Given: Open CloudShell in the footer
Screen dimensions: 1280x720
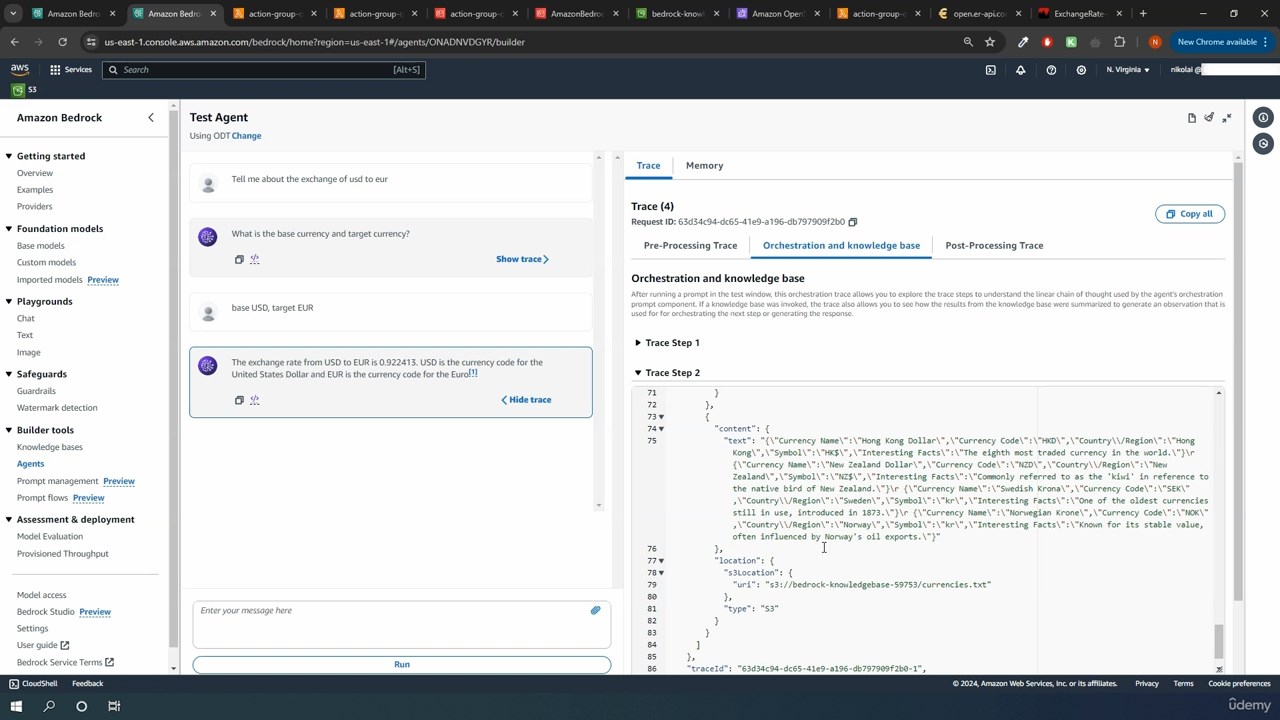Looking at the screenshot, I should tap(33, 684).
